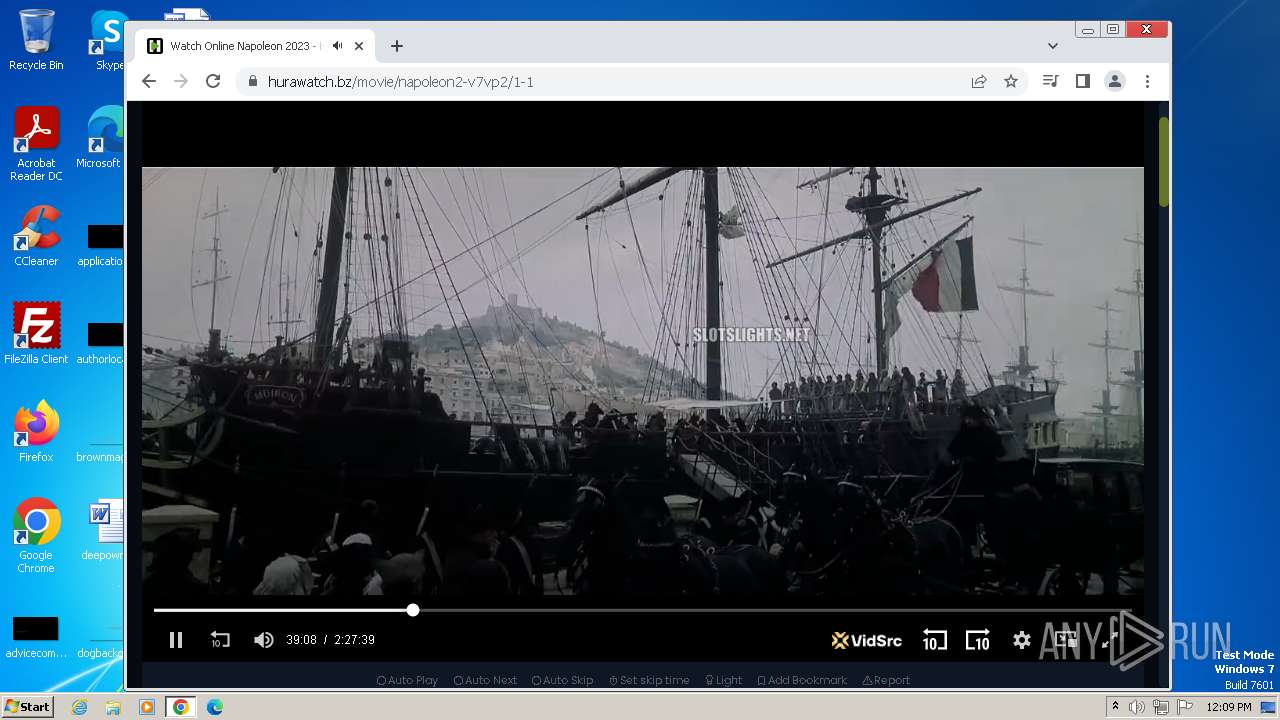Toggle Auto Next option
The image size is (1280, 720).
(485, 680)
